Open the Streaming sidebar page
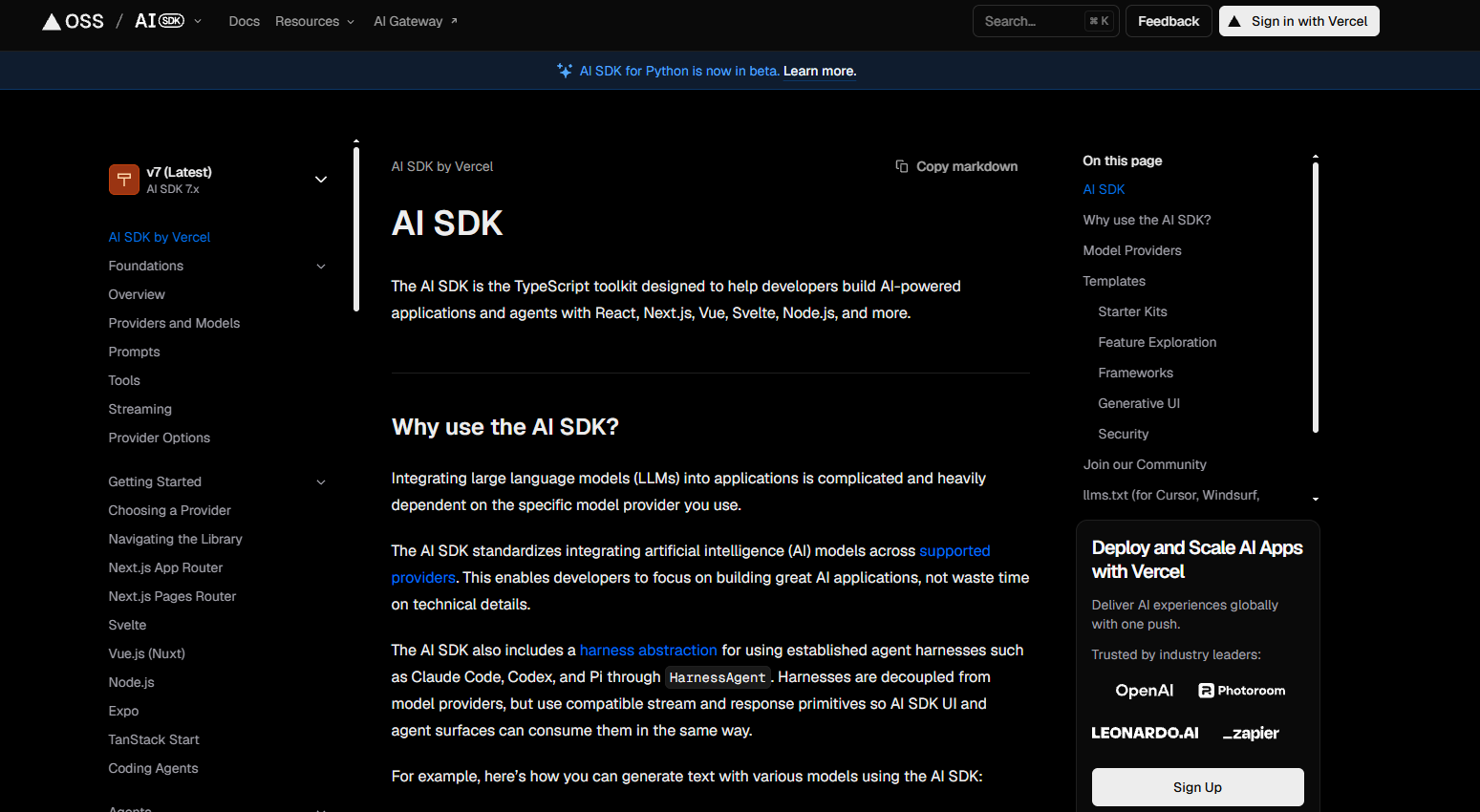Screen dimensions: 1480x812 tap(140, 409)
